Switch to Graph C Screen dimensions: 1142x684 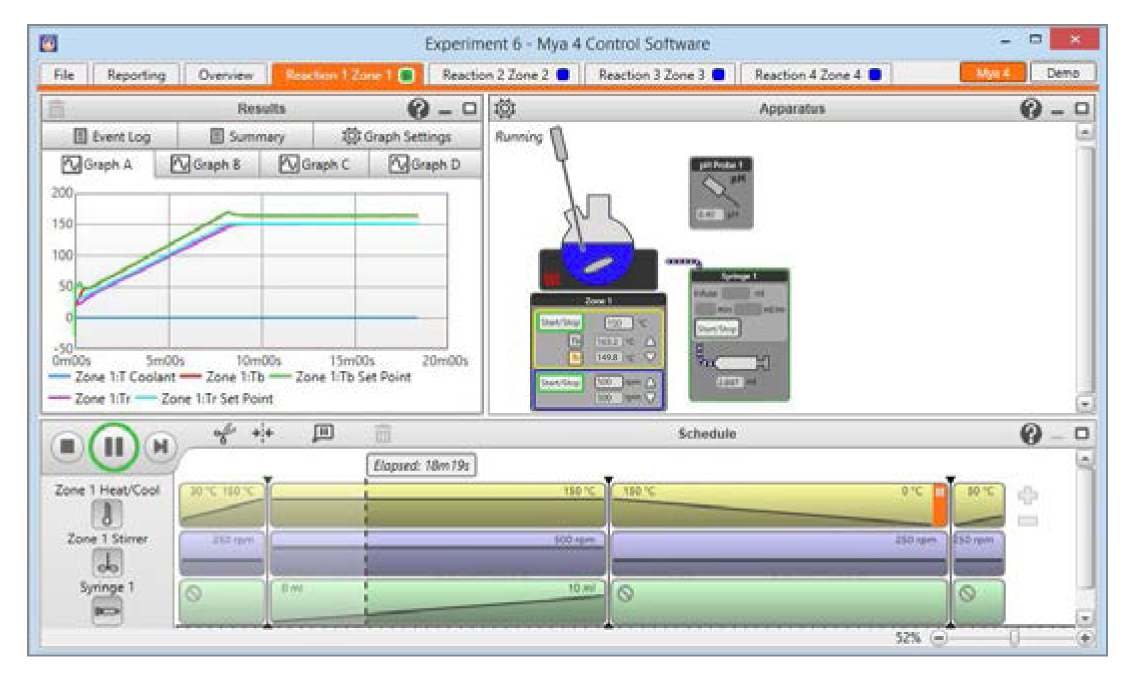pyautogui.click(x=315, y=165)
